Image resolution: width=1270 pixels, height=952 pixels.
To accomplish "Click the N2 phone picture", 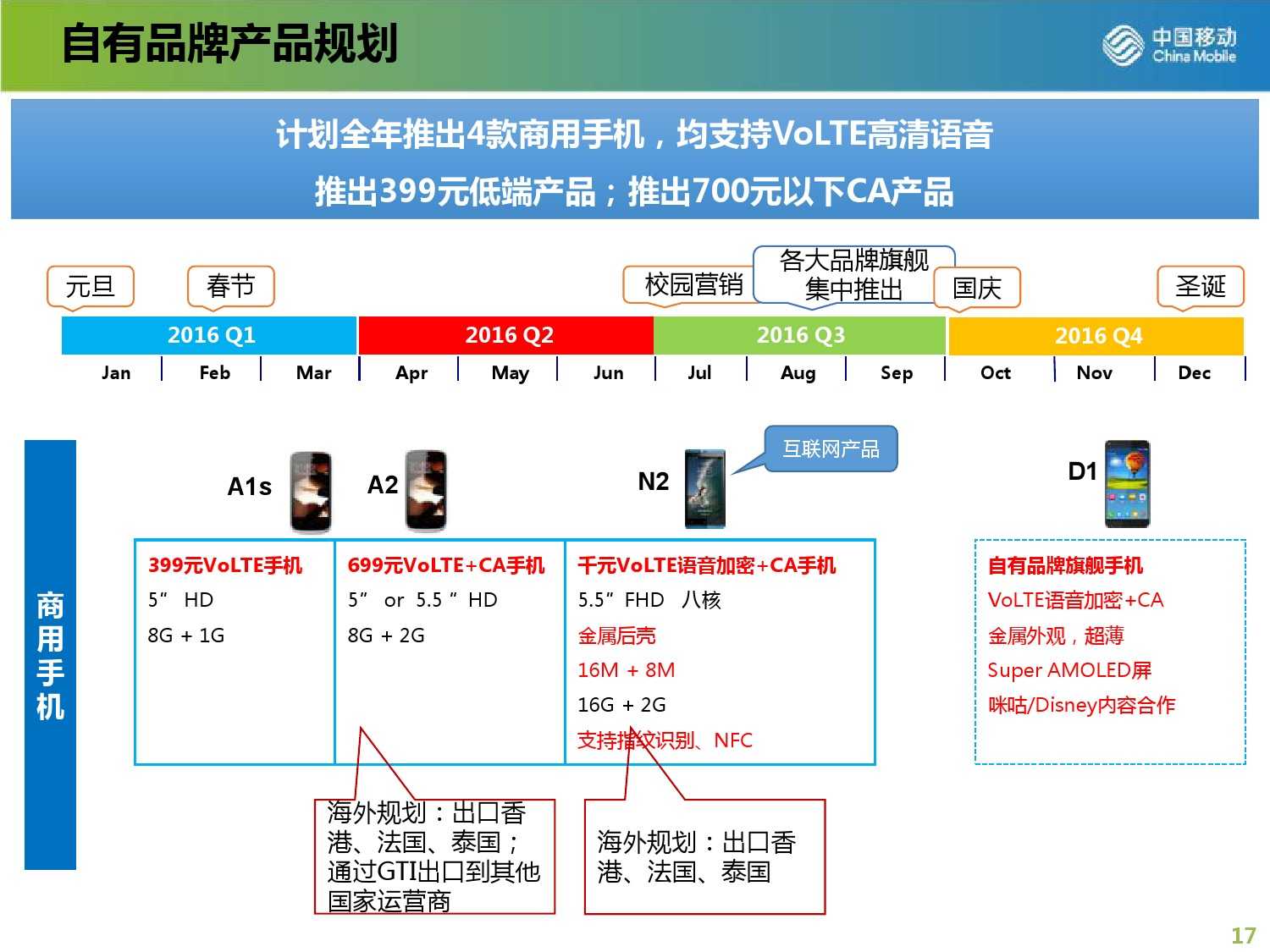I will click(704, 489).
